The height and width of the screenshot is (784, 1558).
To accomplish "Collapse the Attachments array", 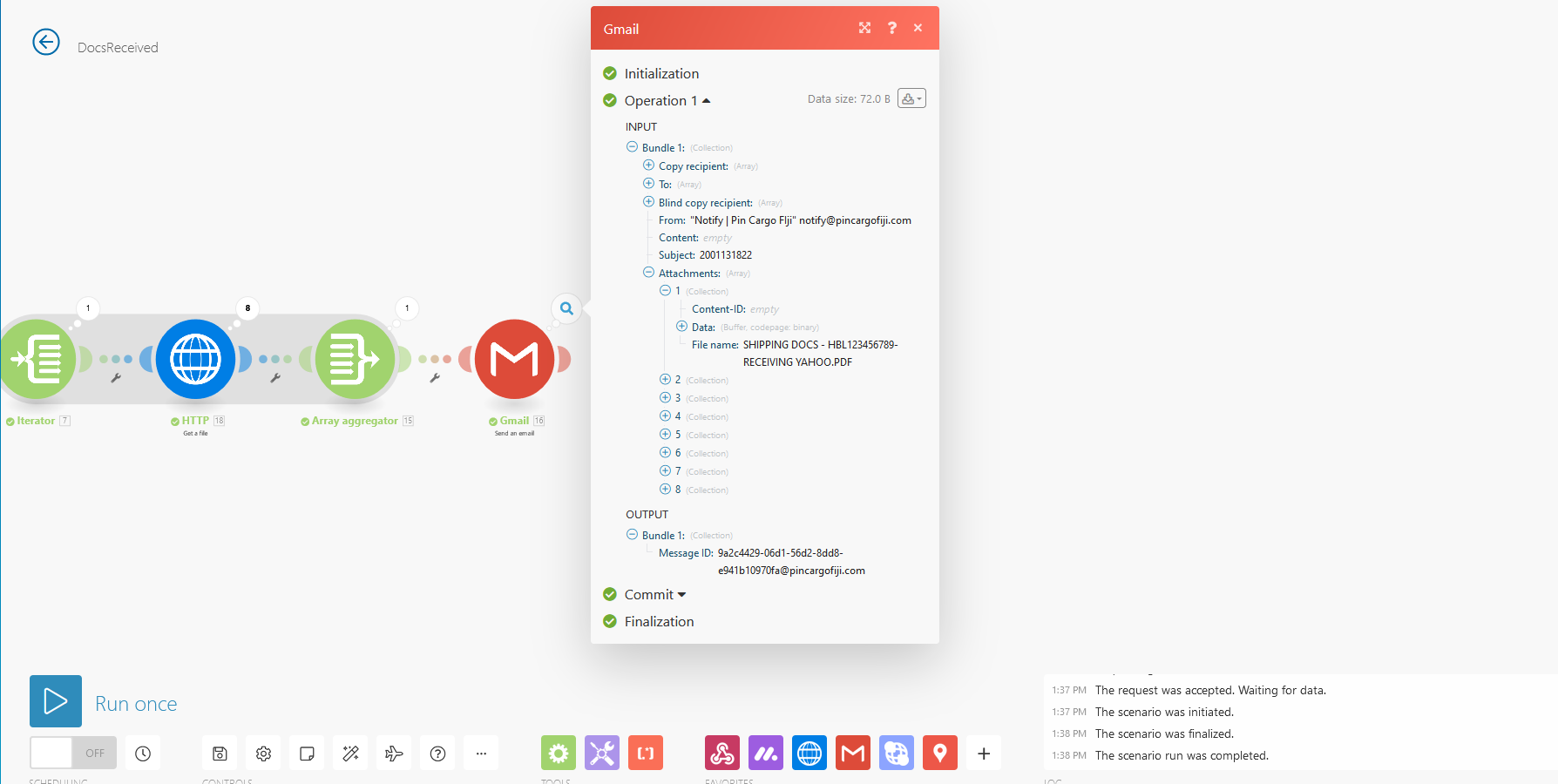I will [x=648, y=272].
